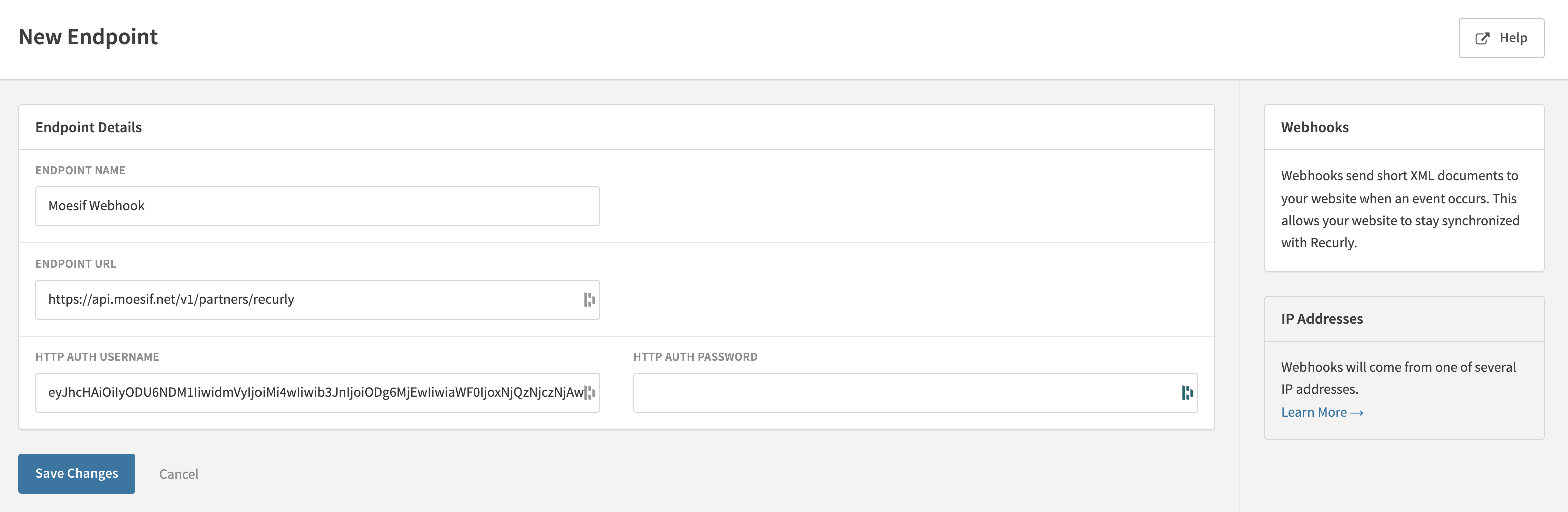1568x512 pixels.
Task: Click into the Endpoint URL field
Action: 305,300
